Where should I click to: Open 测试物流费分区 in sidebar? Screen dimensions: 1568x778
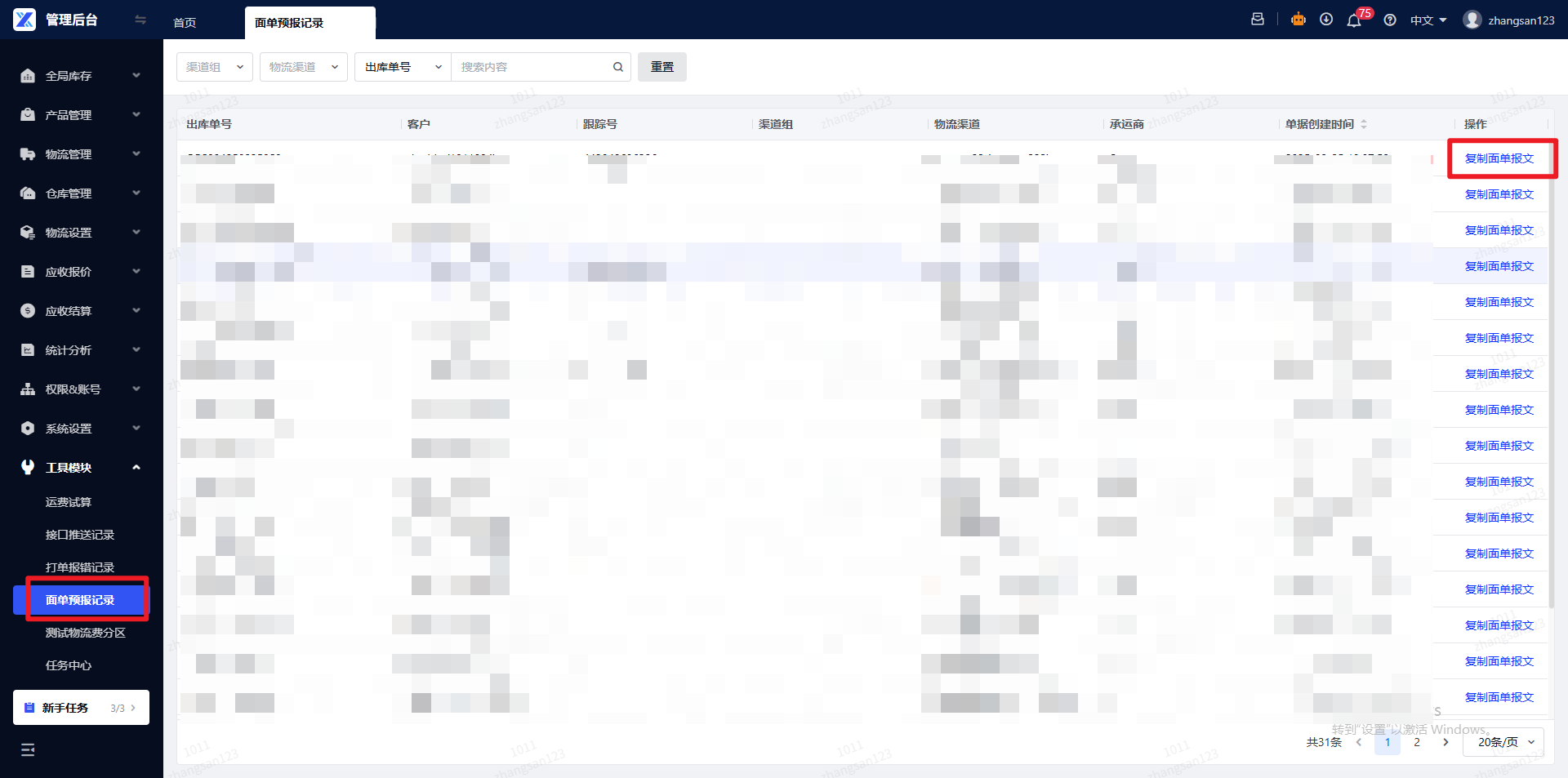[86, 633]
